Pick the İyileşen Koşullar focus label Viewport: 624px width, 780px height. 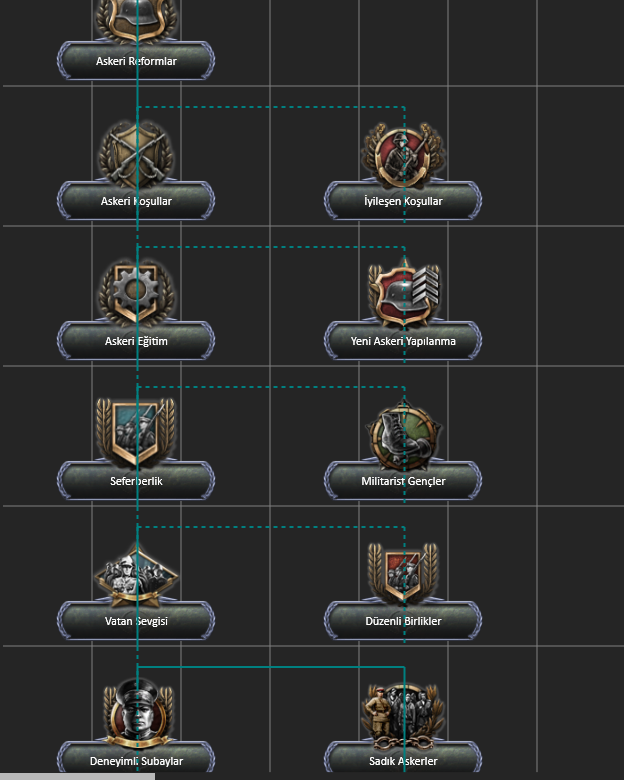tap(403, 201)
